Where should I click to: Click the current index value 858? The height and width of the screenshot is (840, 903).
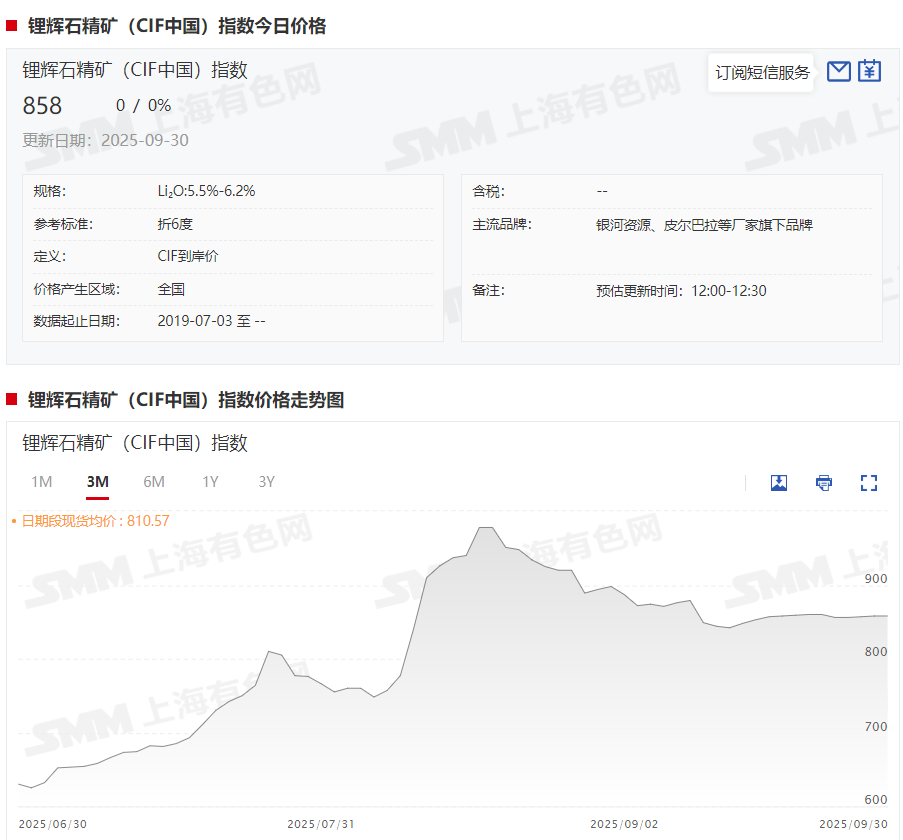click(43, 106)
